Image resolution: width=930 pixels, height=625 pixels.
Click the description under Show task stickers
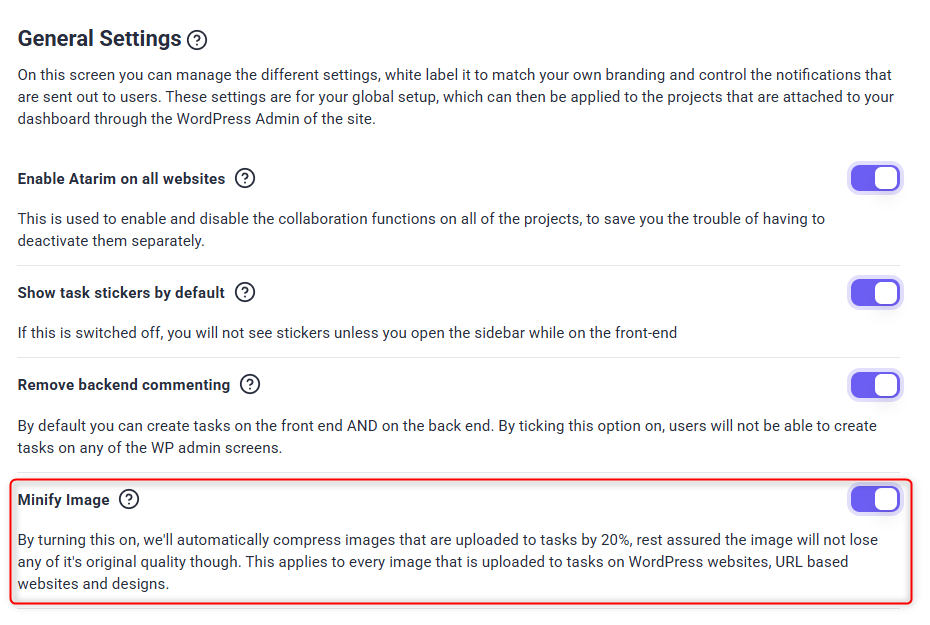coord(347,332)
